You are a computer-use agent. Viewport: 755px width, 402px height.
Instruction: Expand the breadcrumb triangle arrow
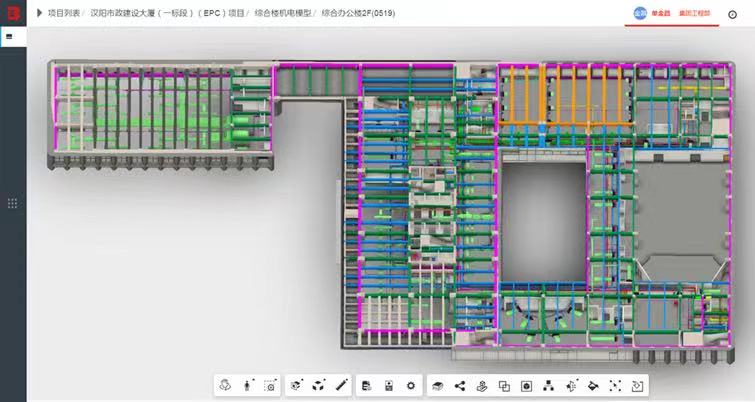pos(38,13)
